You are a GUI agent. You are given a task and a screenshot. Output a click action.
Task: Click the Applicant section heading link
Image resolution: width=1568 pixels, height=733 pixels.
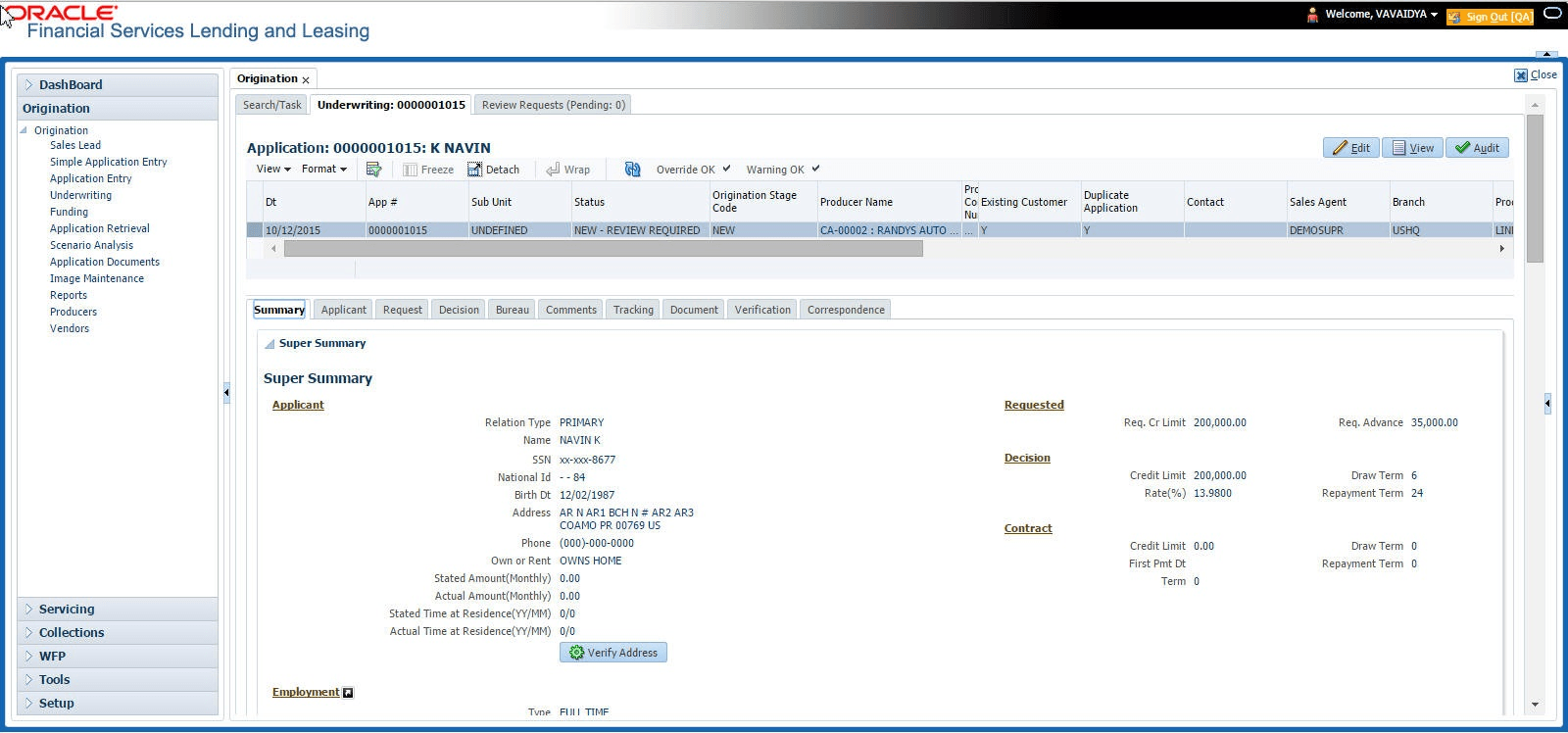298,405
